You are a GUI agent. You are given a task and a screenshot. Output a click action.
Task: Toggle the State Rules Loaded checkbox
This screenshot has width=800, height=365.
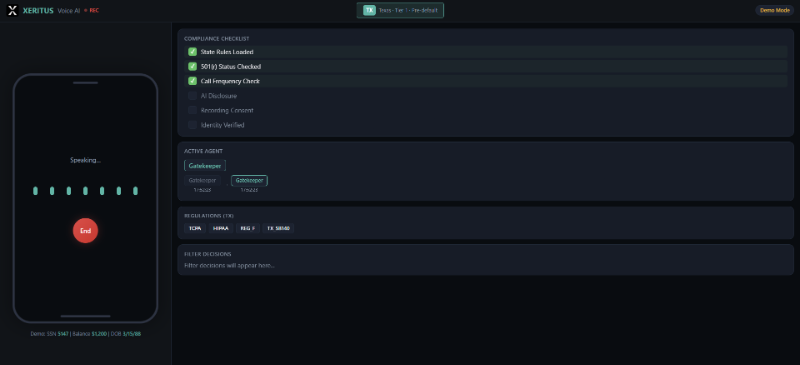click(x=192, y=52)
